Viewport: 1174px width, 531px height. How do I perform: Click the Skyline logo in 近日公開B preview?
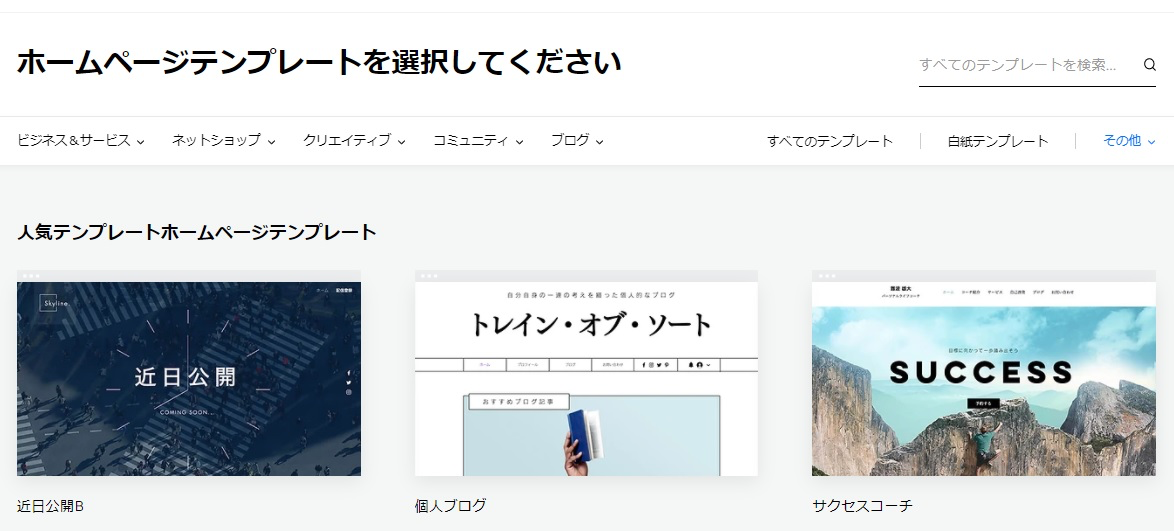point(53,301)
